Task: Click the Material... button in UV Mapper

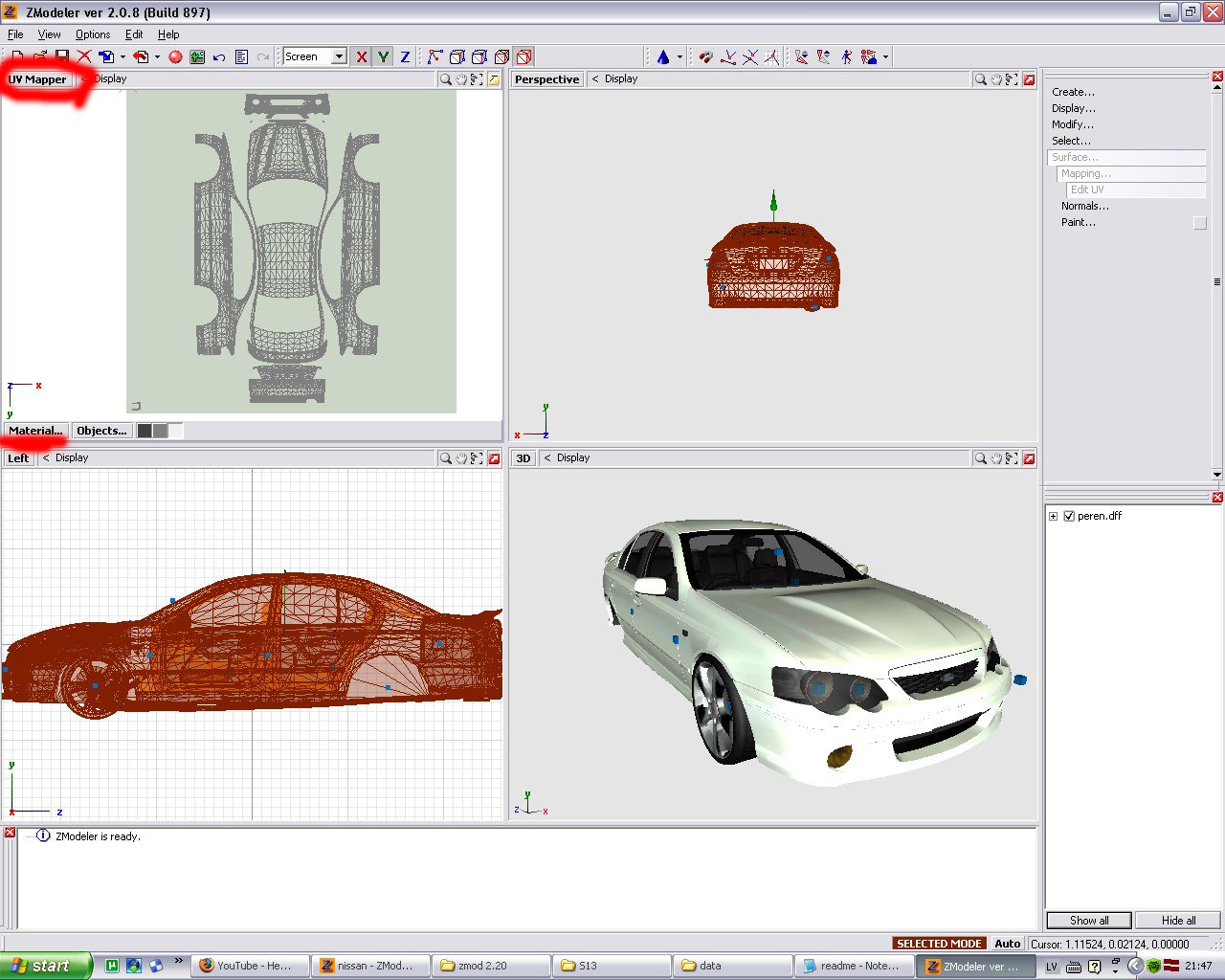Action: click(x=35, y=431)
